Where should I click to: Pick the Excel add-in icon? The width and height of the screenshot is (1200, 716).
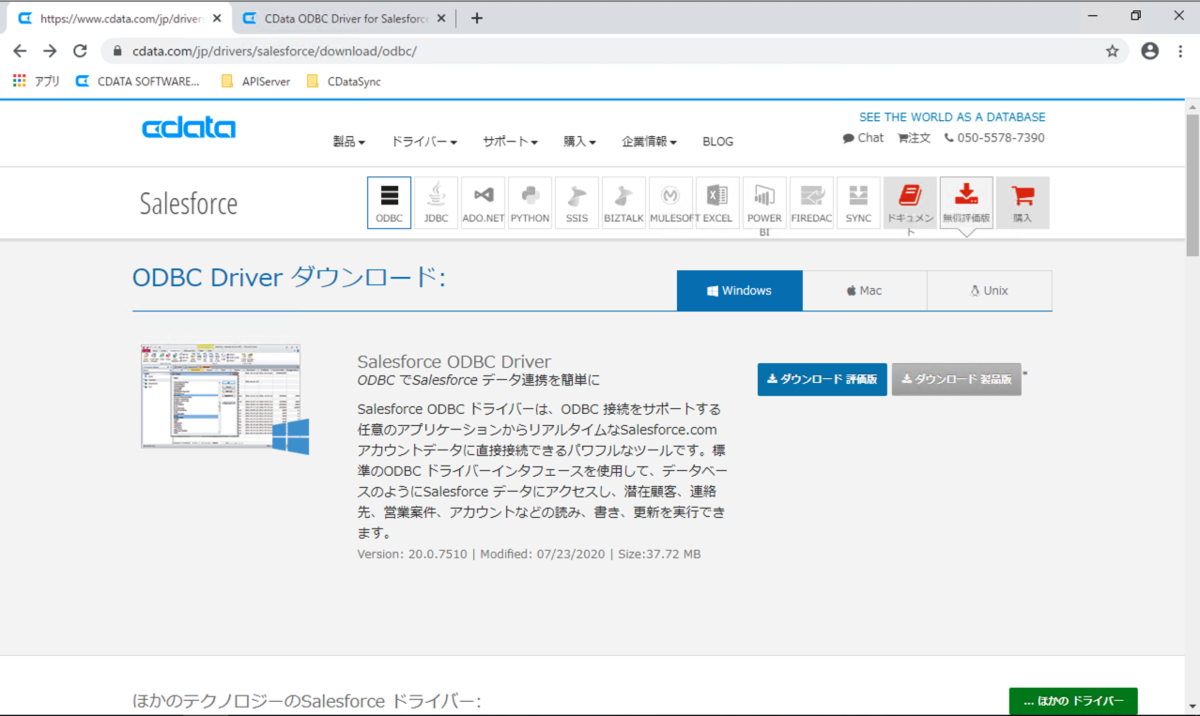pos(717,203)
